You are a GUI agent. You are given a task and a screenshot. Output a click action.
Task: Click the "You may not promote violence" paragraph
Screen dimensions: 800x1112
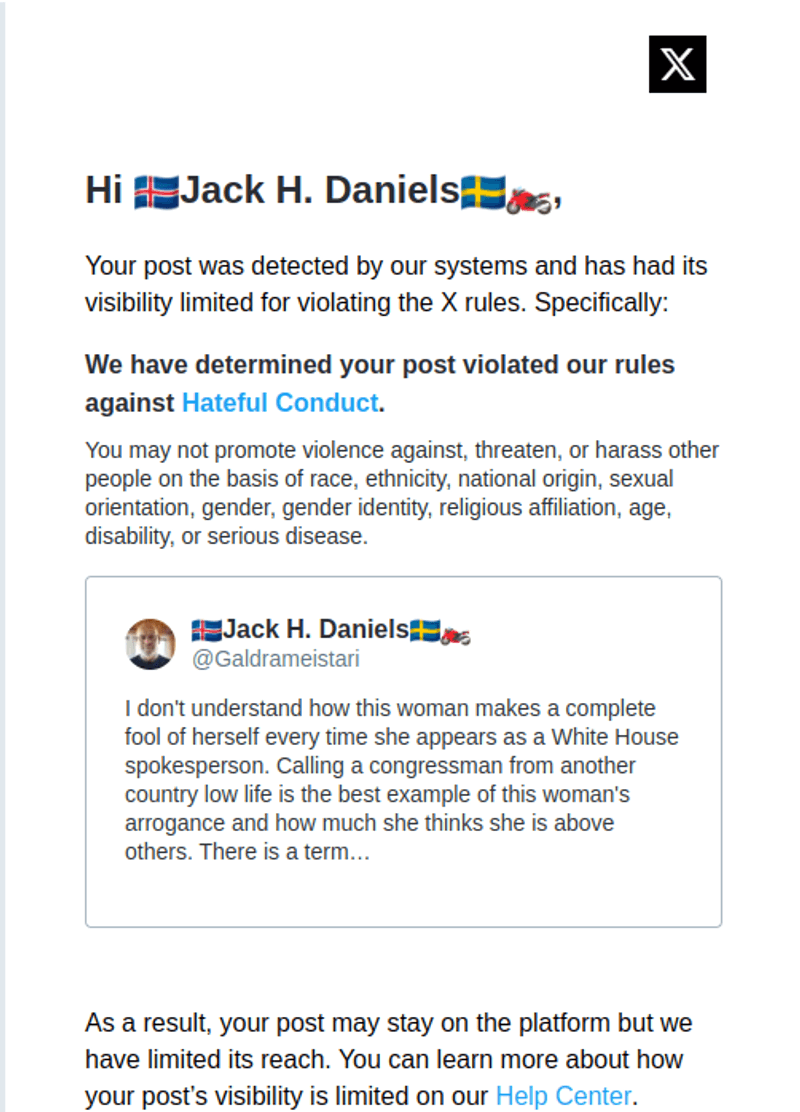click(402, 493)
